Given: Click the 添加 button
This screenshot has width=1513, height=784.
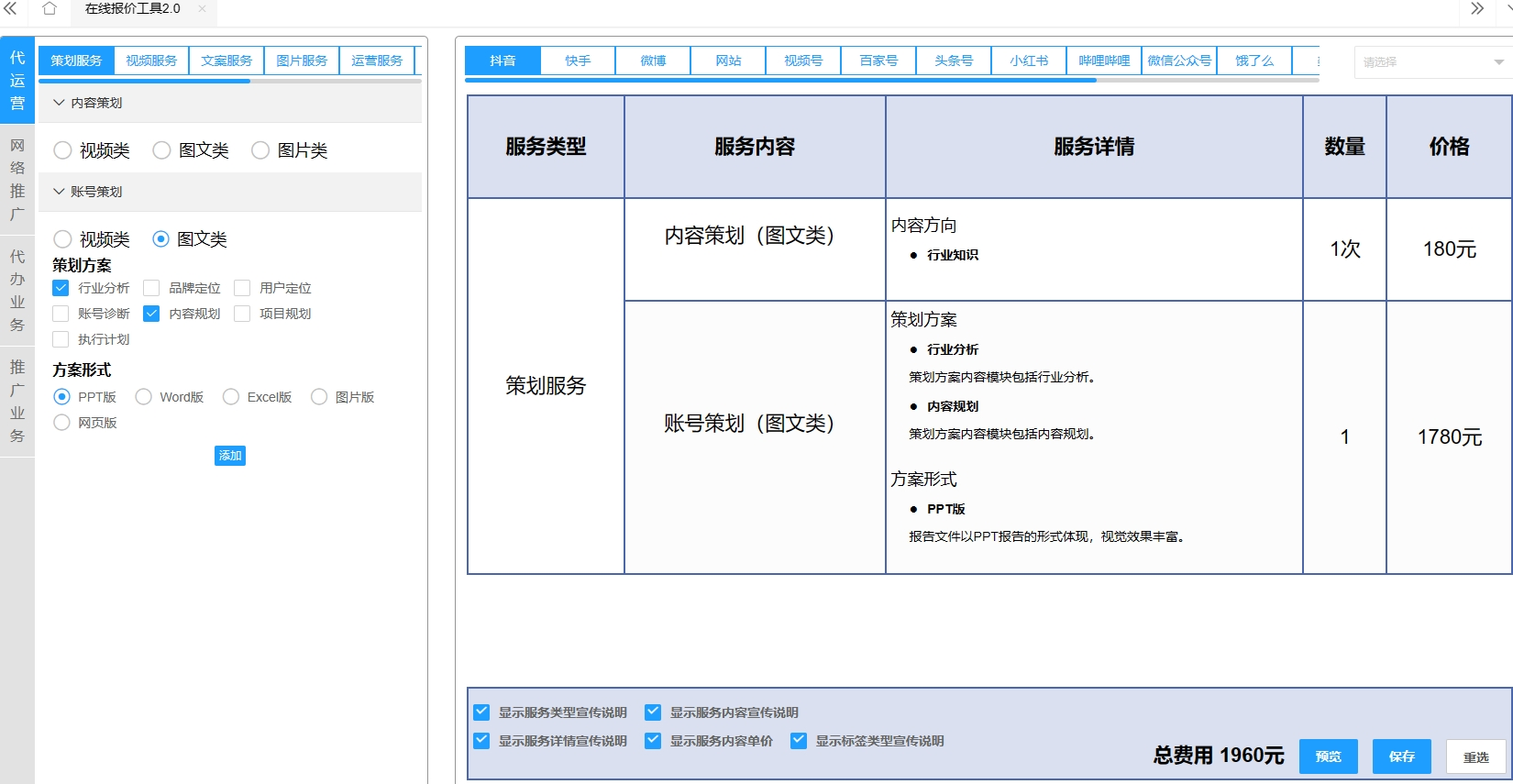Looking at the screenshot, I should coord(230,456).
